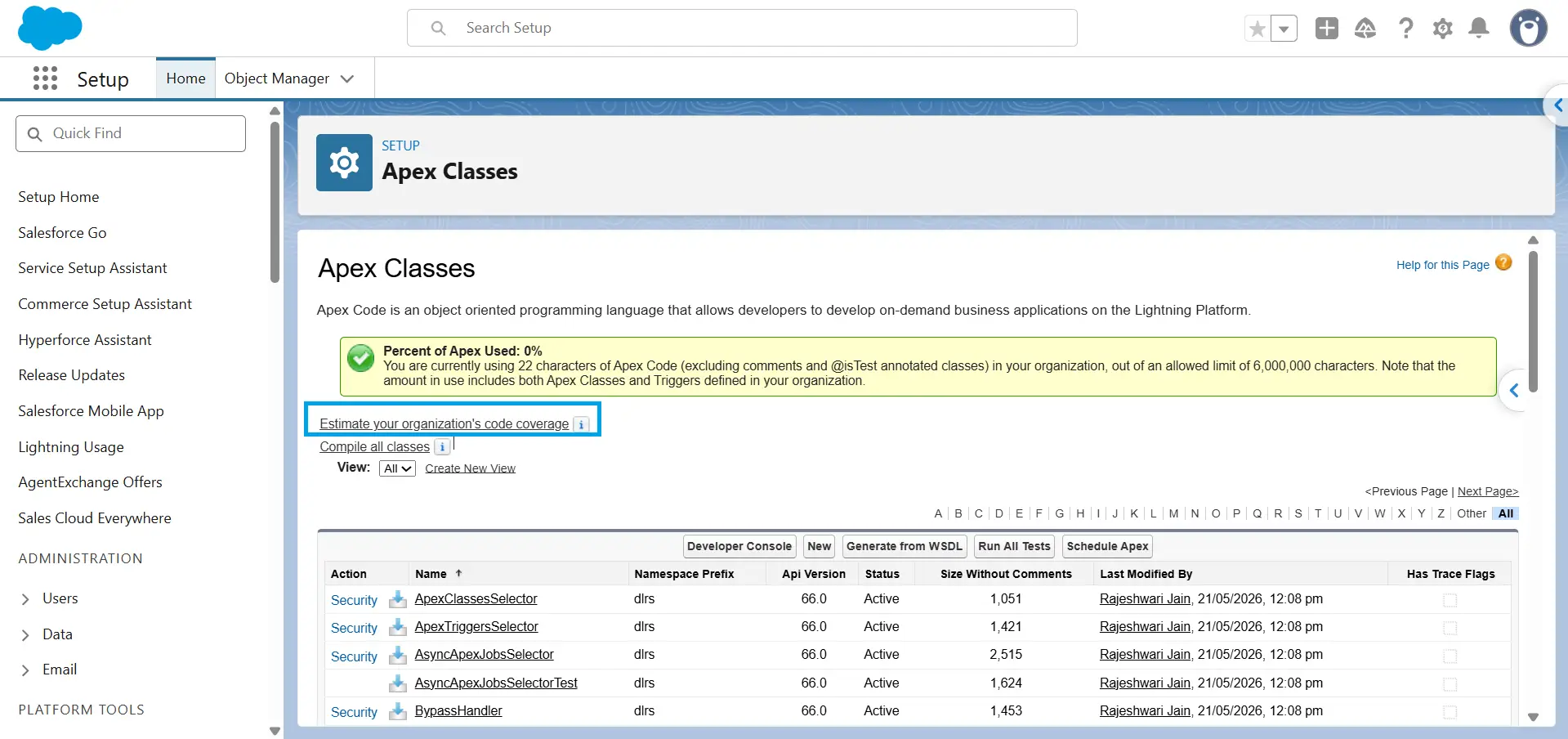Go to Next Page link
Image resolution: width=1568 pixels, height=739 pixels.
point(1488,491)
